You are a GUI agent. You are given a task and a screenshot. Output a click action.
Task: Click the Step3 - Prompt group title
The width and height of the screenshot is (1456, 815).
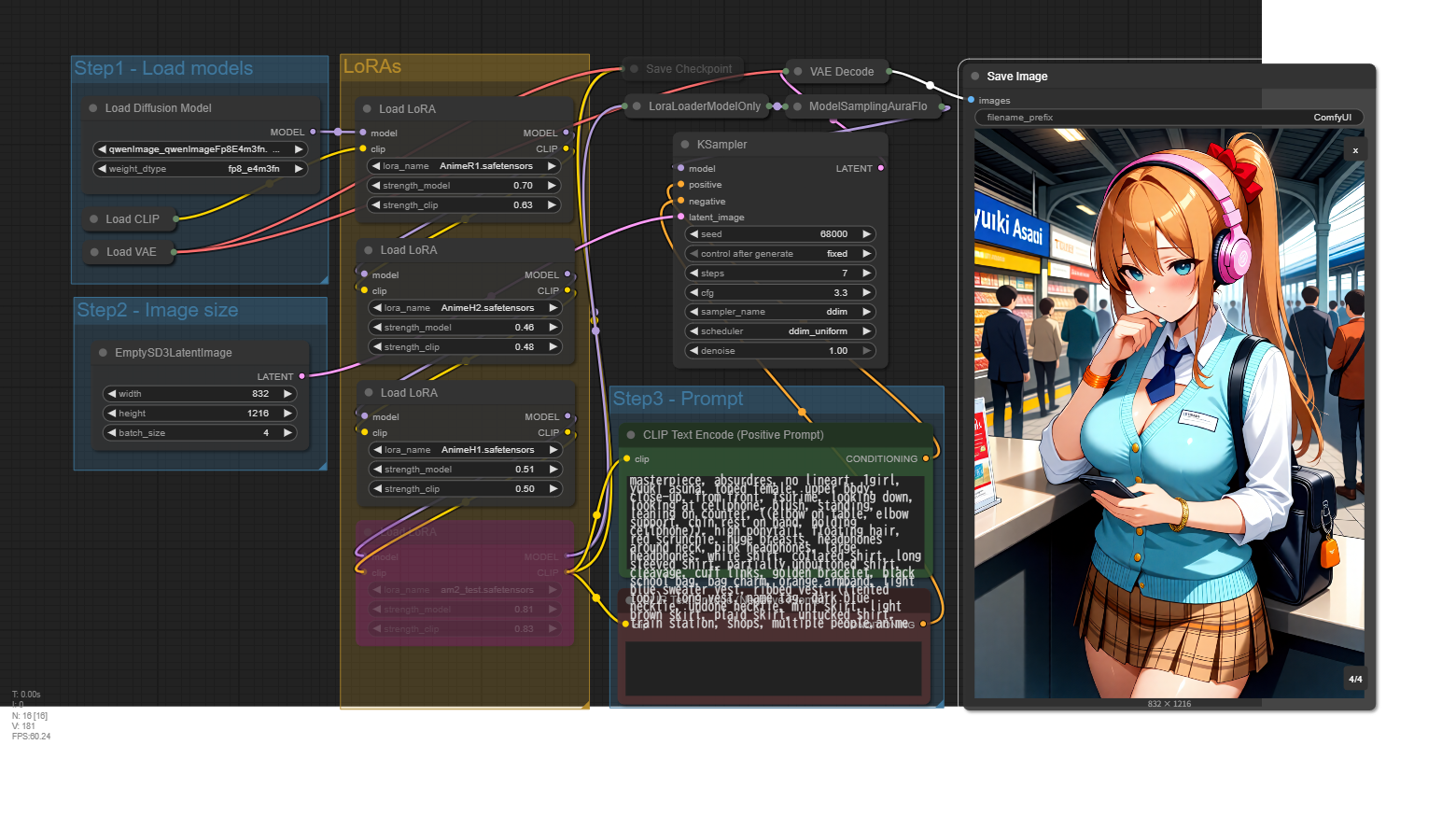pyautogui.click(x=679, y=399)
